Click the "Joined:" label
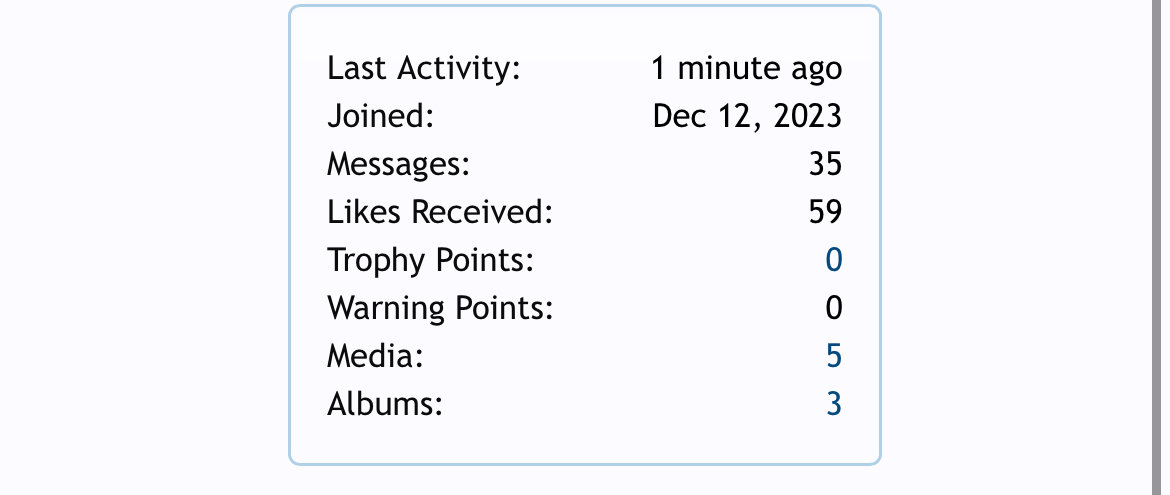The image size is (1170, 495). pyautogui.click(x=381, y=117)
